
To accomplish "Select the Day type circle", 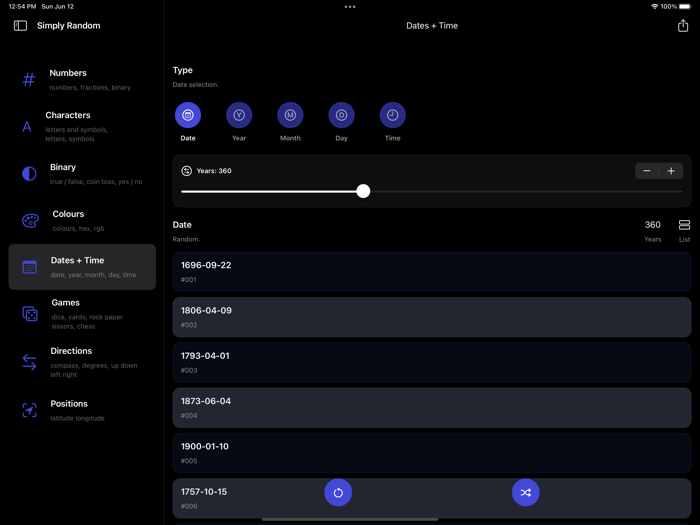I will 342,115.
